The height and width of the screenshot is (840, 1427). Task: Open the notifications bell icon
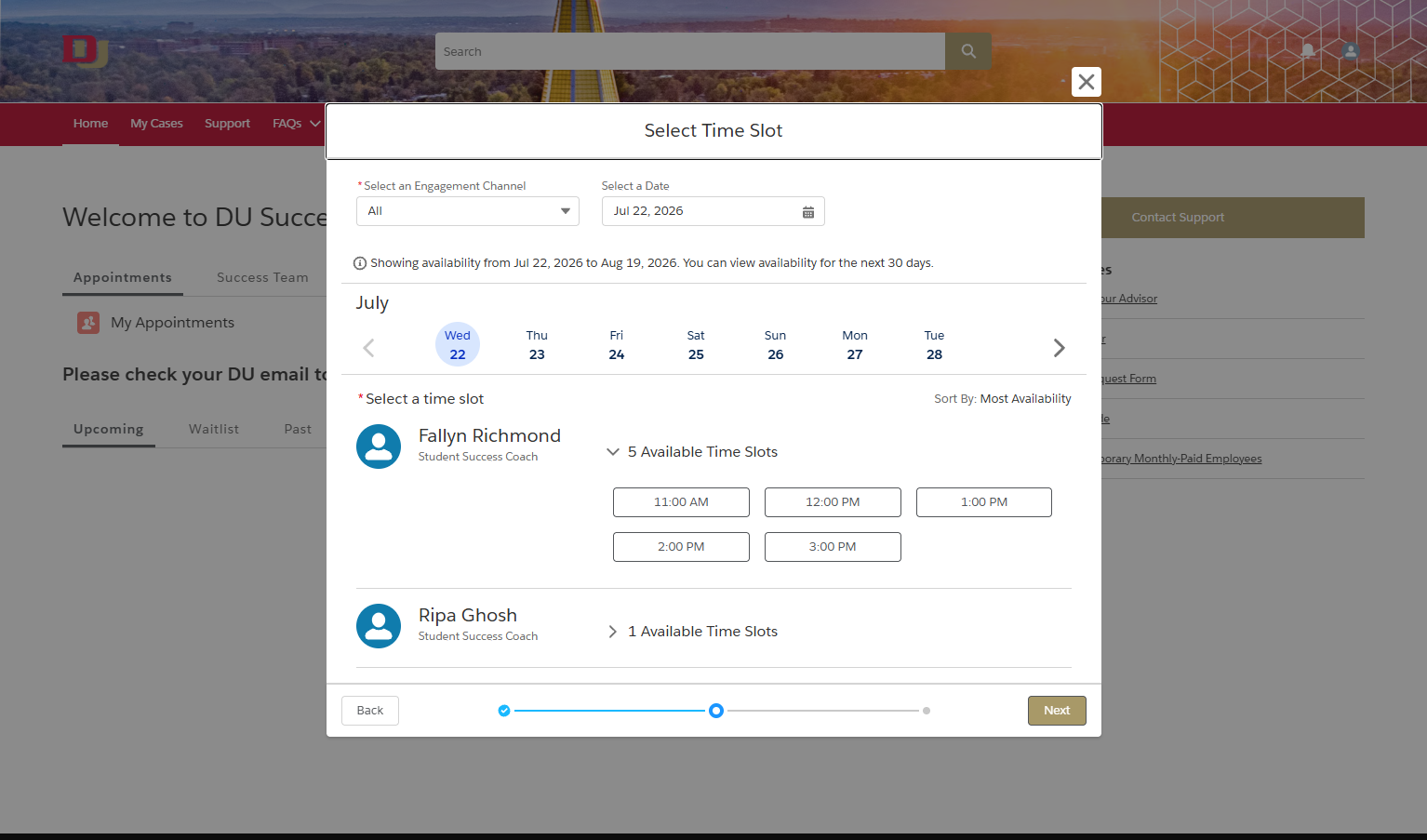pyautogui.click(x=1308, y=51)
